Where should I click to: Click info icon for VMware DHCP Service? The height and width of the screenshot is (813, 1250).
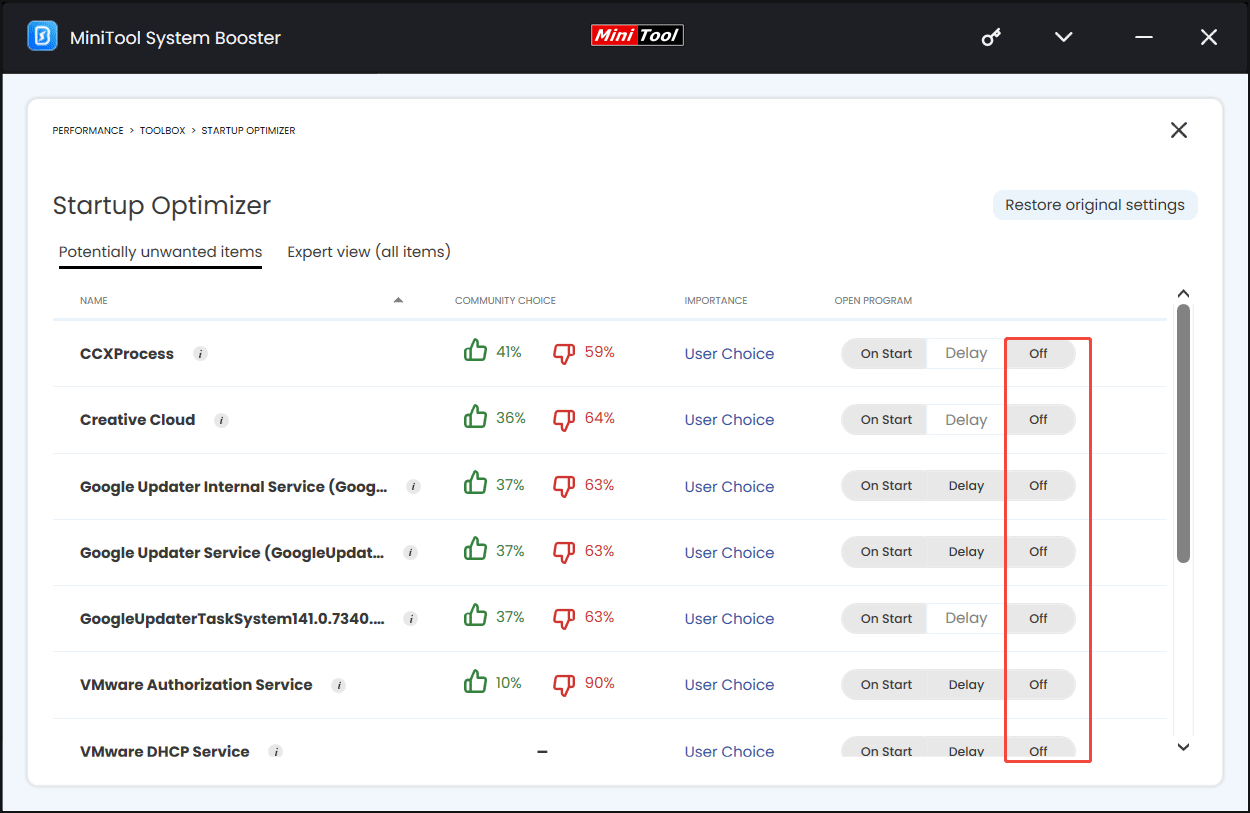pos(276,751)
